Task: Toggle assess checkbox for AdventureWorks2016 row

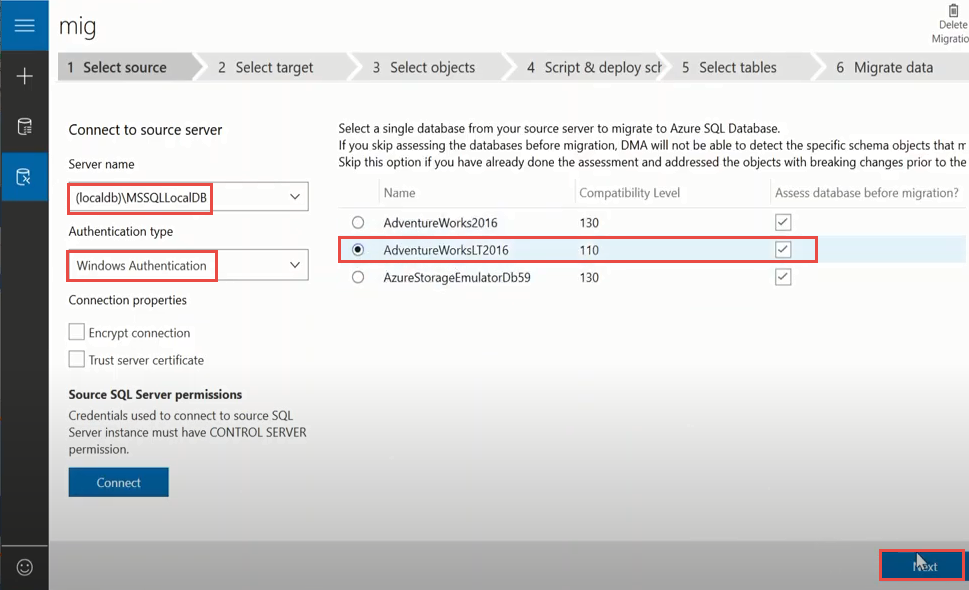Action: click(783, 222)
